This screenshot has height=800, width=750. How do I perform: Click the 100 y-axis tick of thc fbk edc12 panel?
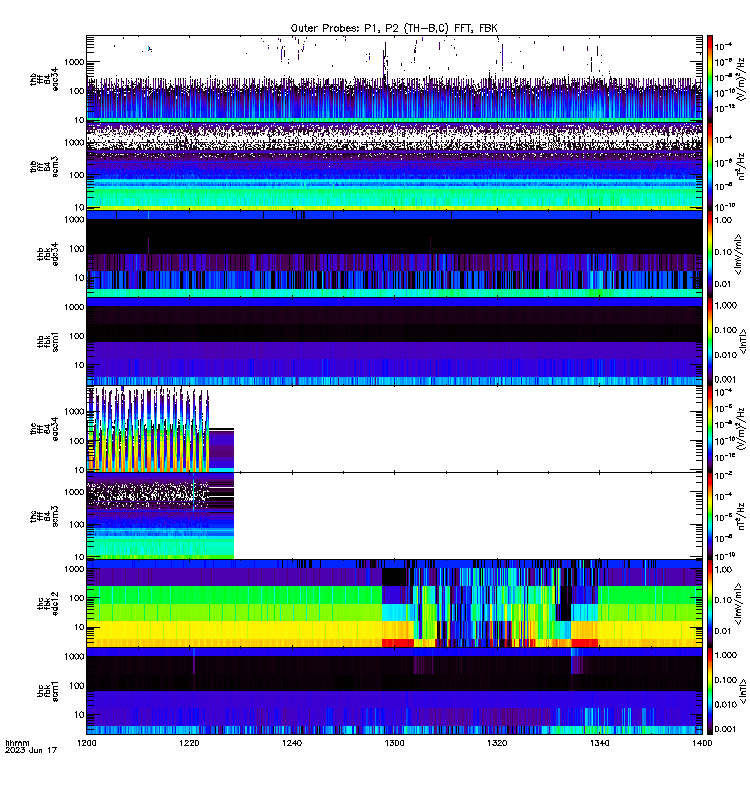(78, 598)
